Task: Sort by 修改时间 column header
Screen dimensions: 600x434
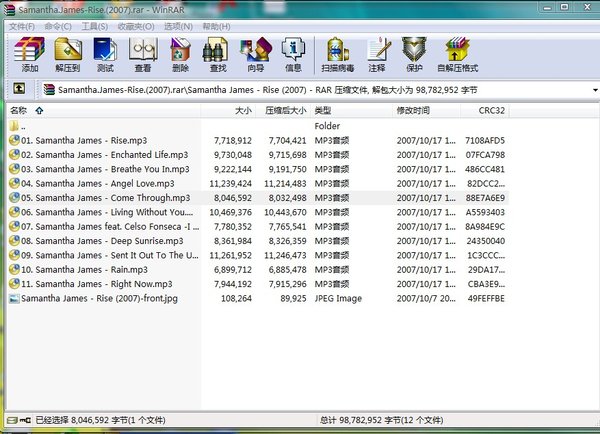Action: [427, 111]
